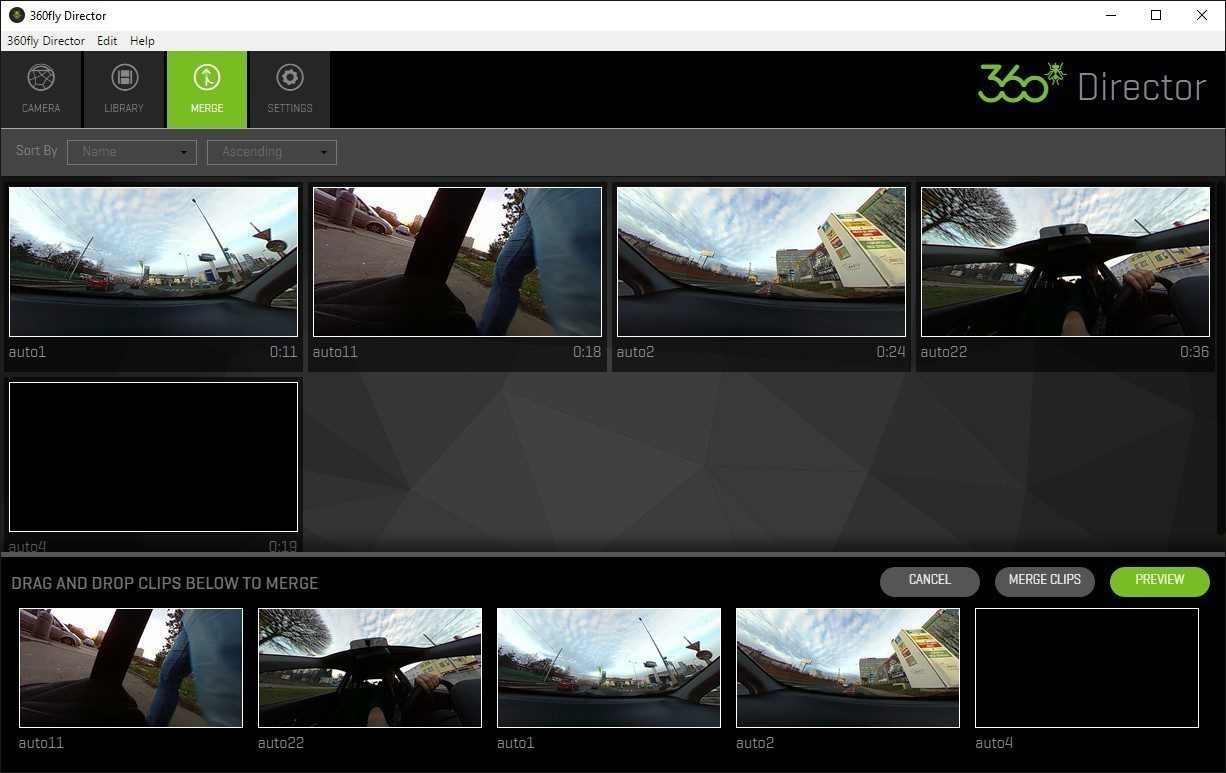Select auto4 clip in the merge tray
Viewport: 1226px width, 773px height.
(x=1087, y=668)
